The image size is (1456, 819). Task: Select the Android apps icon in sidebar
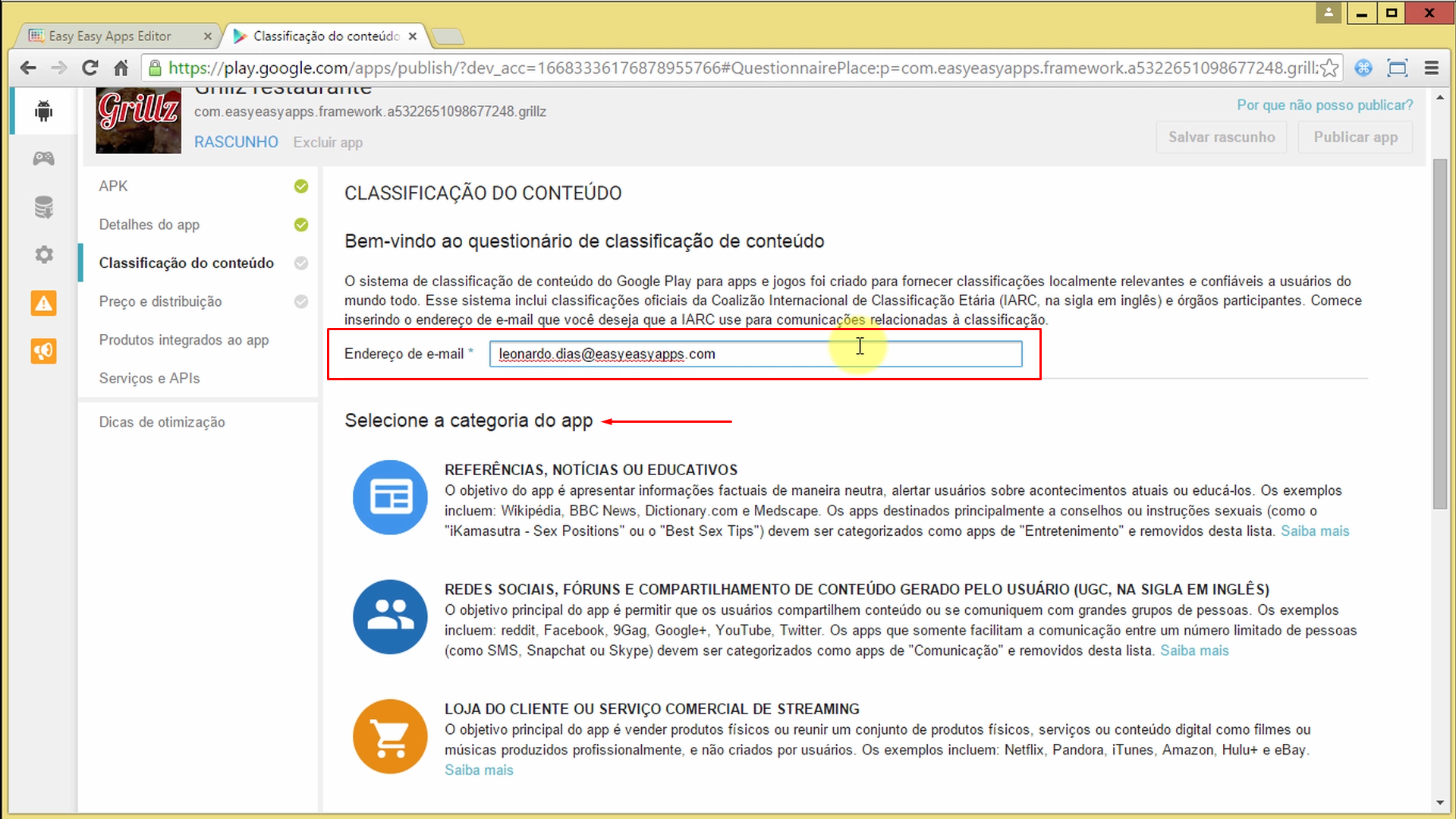(x=43, y=111)
